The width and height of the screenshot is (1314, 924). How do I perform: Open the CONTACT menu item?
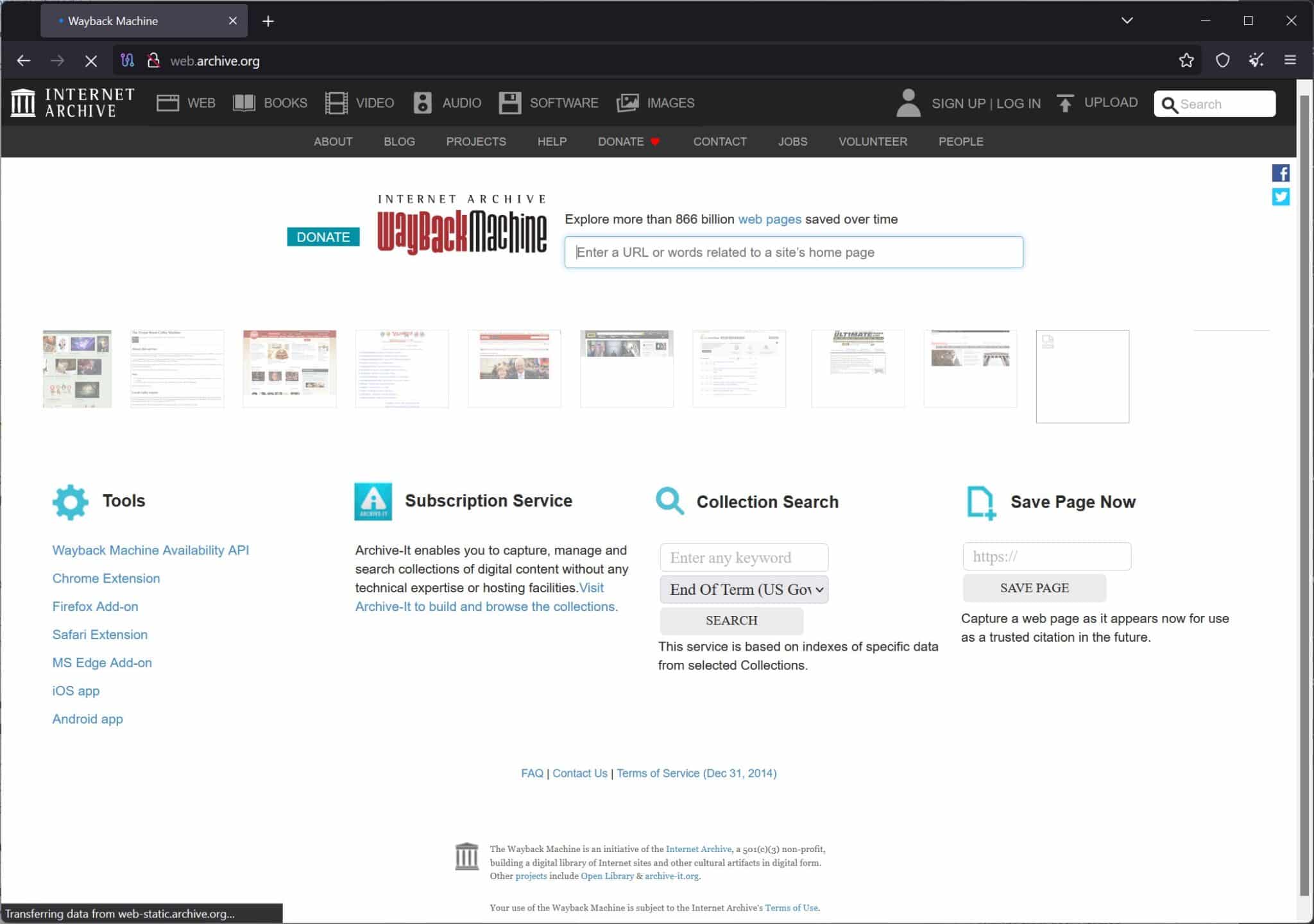pyautogui.click(x=720, y=141)
